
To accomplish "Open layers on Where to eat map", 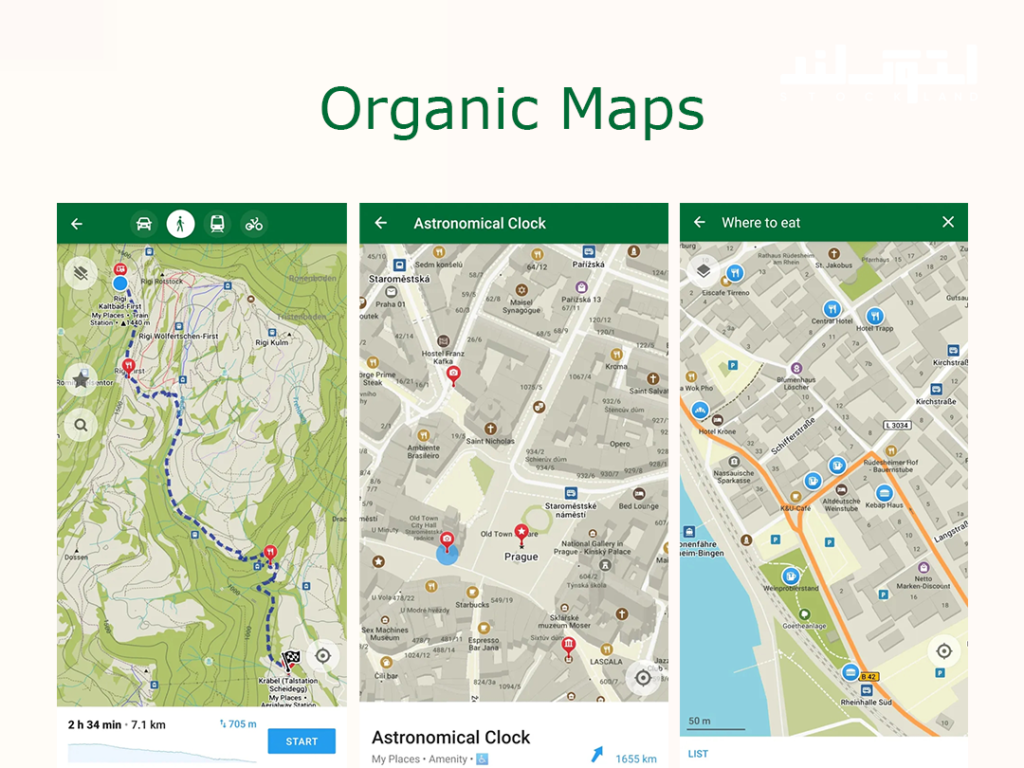I will pyautogui.click(x=703, y=270).
